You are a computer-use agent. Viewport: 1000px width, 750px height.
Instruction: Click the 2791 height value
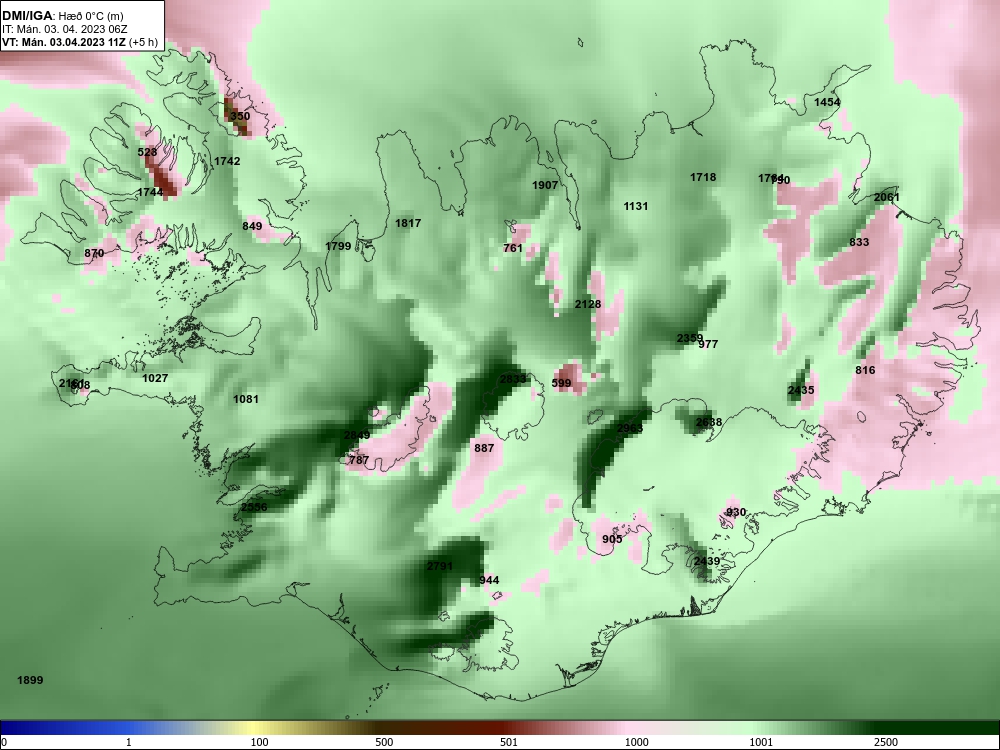pos(439,566)
